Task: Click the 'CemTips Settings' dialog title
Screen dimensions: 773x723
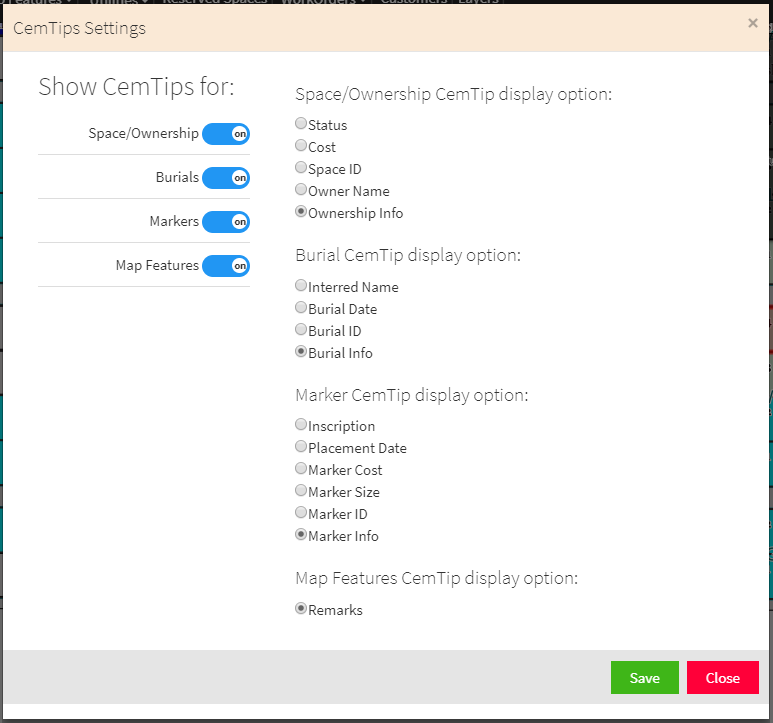Action: pyautogui.click(x=79, y=29)
